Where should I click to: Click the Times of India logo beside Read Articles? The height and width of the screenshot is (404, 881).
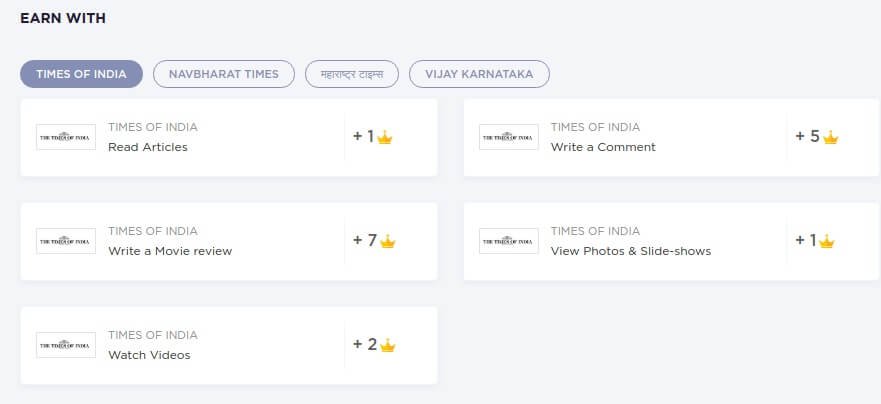tap(66, 137)
